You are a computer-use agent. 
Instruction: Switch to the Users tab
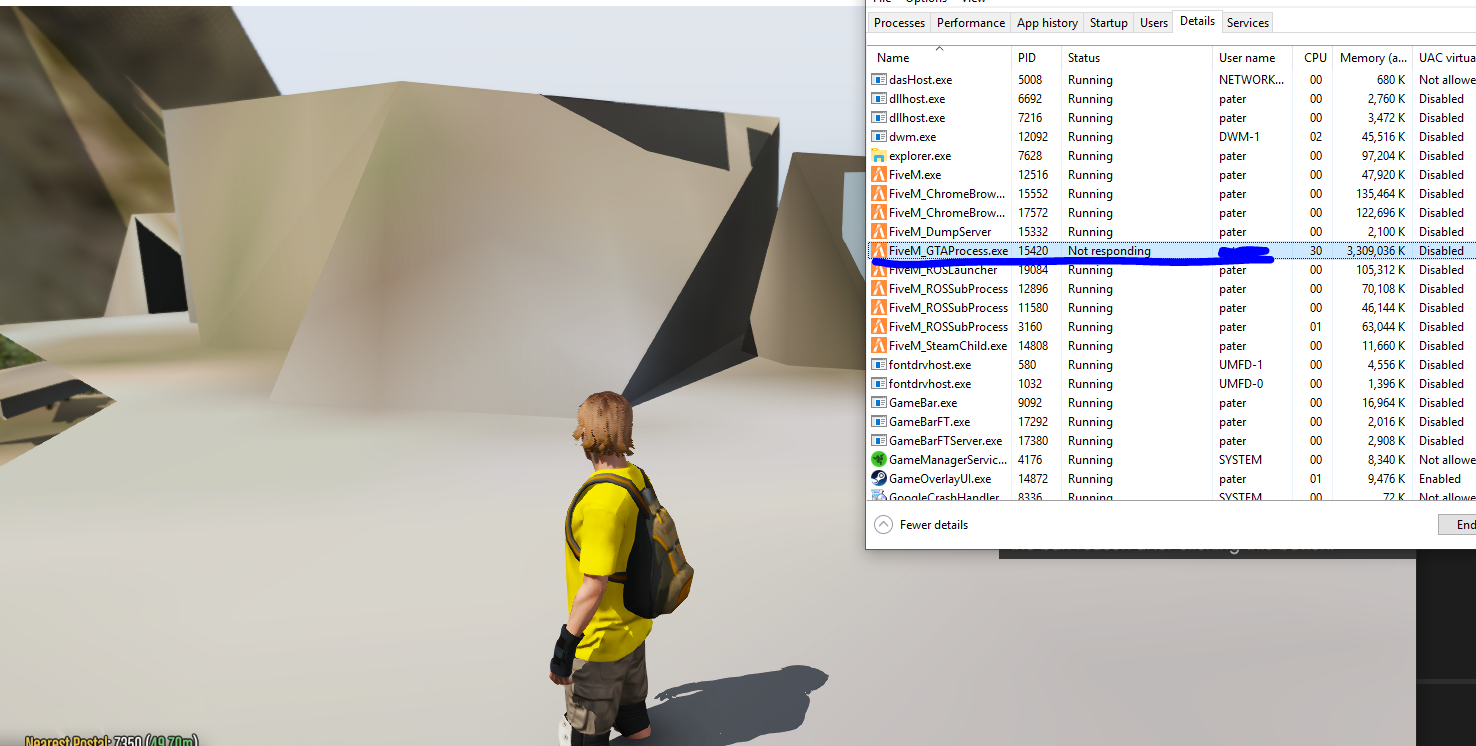(x=1154, y=23)
